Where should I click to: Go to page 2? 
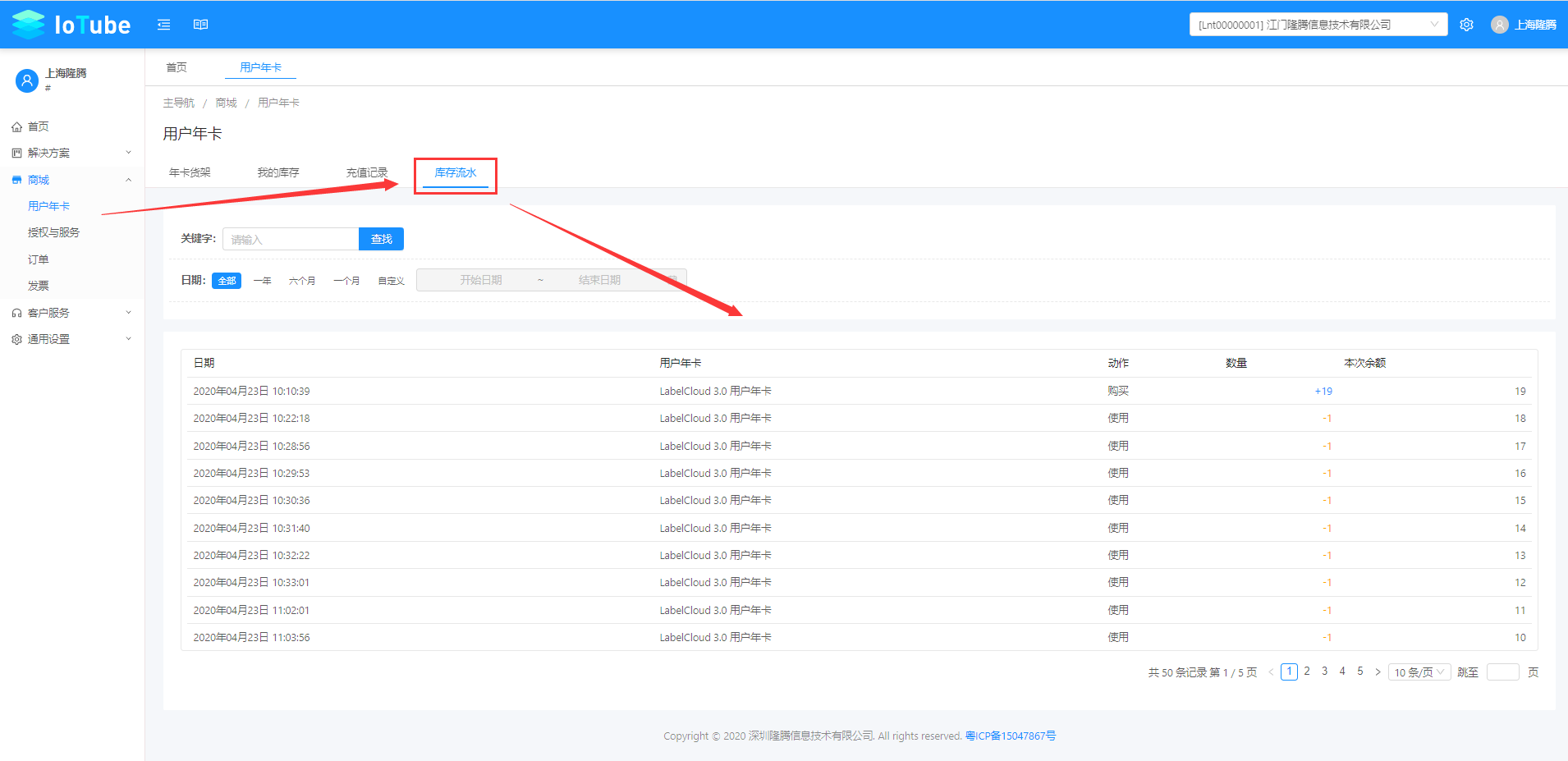pyautogui.click(x=1307, y=672)
